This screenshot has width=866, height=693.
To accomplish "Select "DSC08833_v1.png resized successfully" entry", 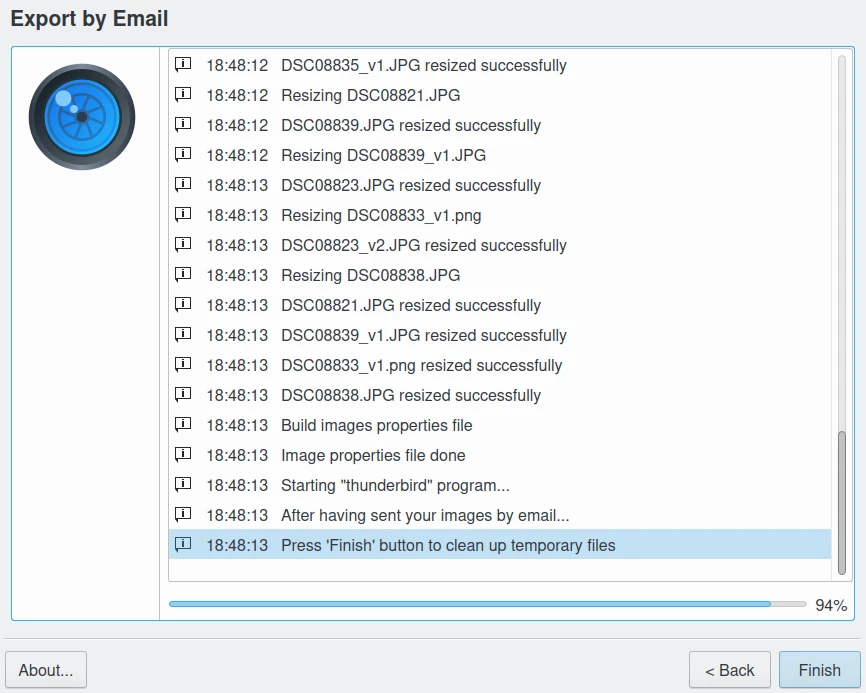I will (x=421, y=365).
